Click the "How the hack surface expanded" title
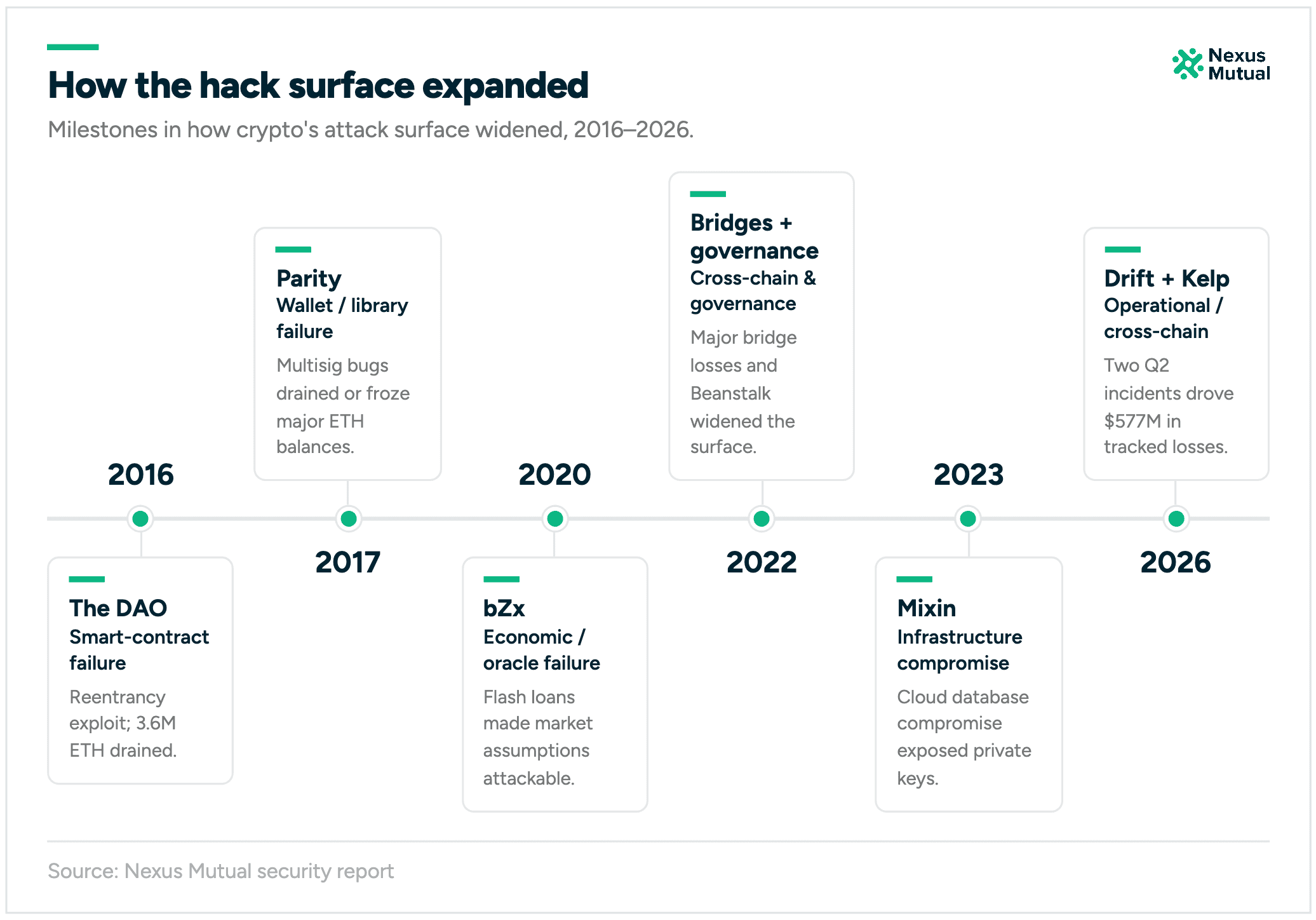 point(318,86)
